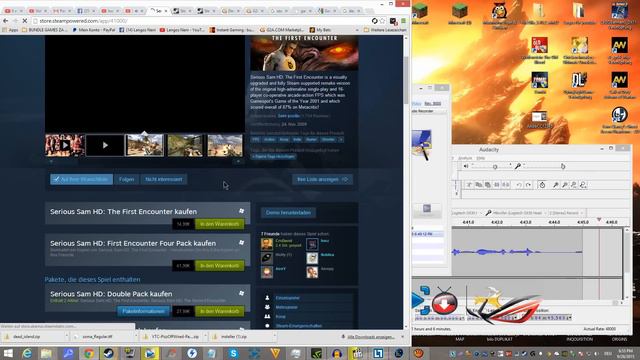
Task: Open Steam from the taskbar
Action: click(x=109, y=353)
